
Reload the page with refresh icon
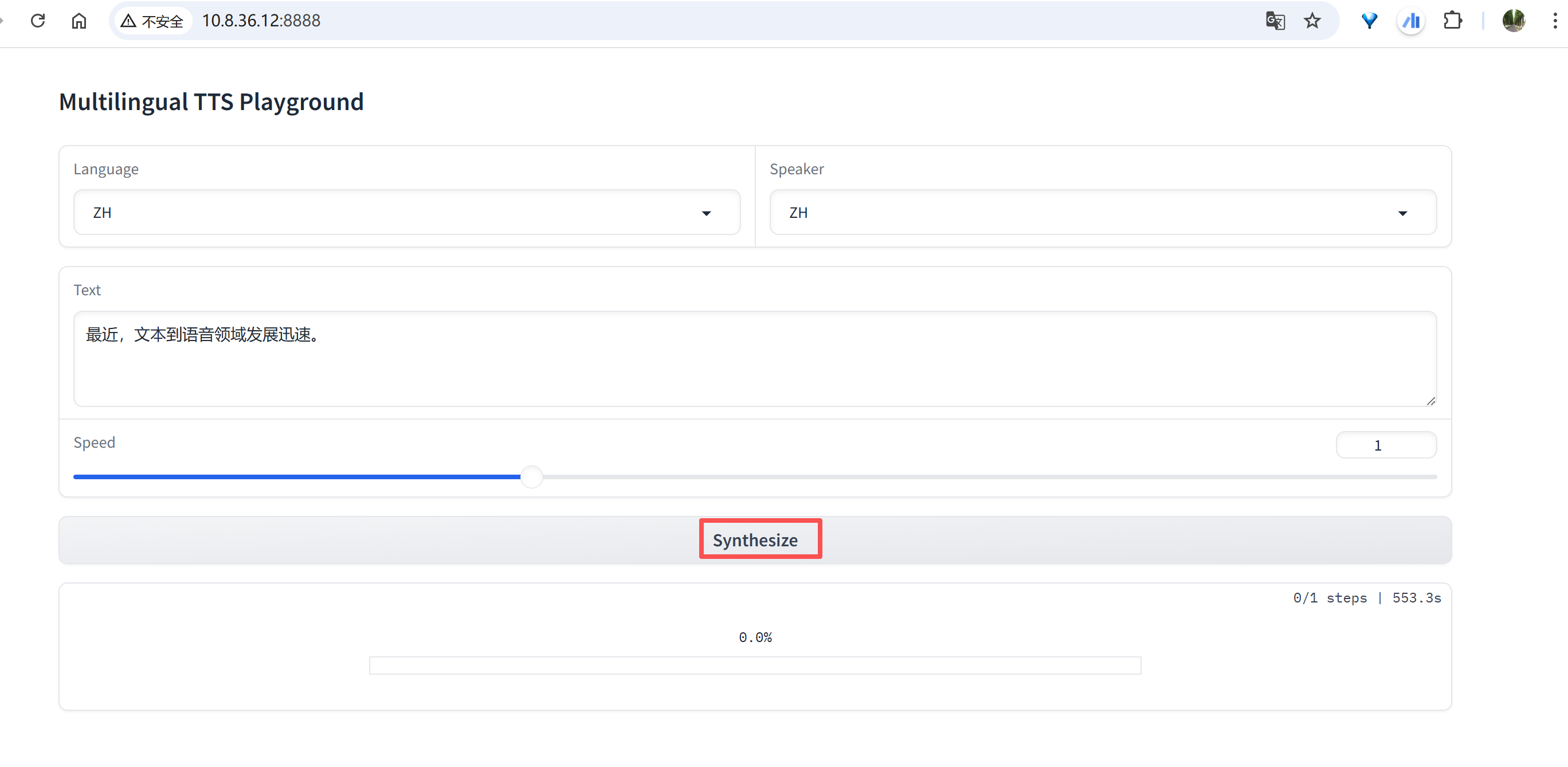coord(38,21)
